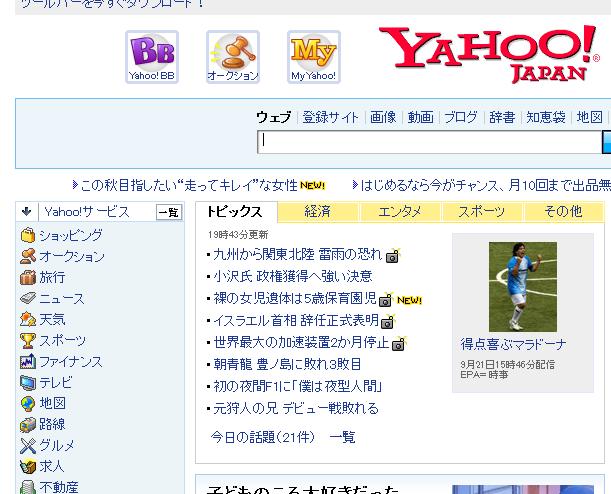Open the Yahoo! BB icon

(x=152, y=57)
